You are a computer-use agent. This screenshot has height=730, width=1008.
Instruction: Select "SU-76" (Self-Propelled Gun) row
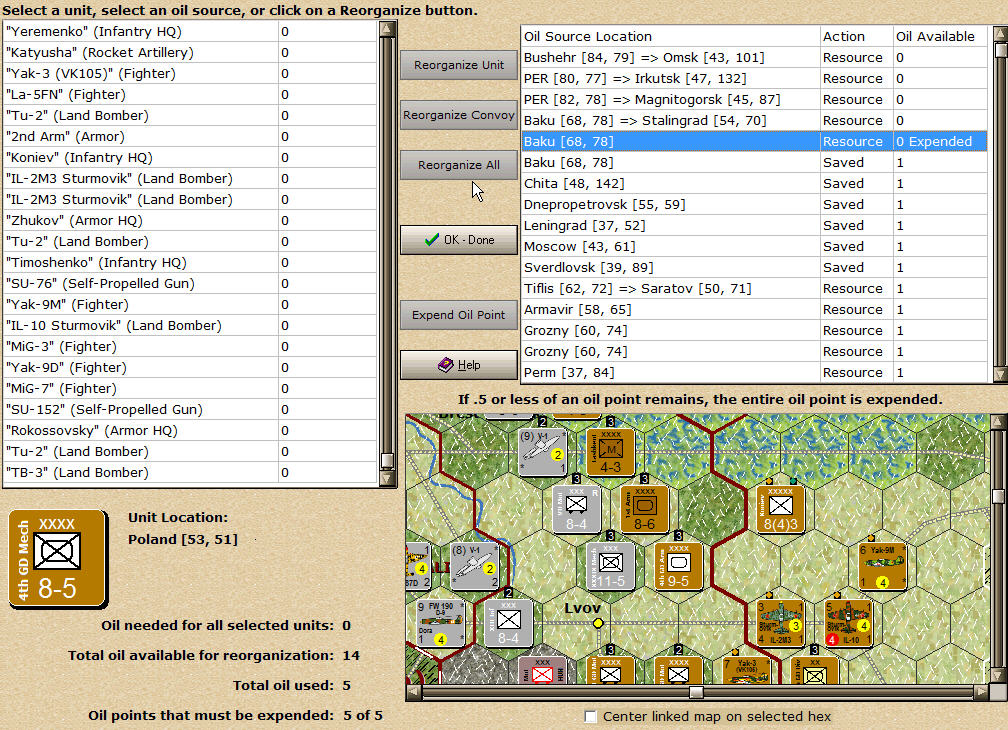[190, 283]
